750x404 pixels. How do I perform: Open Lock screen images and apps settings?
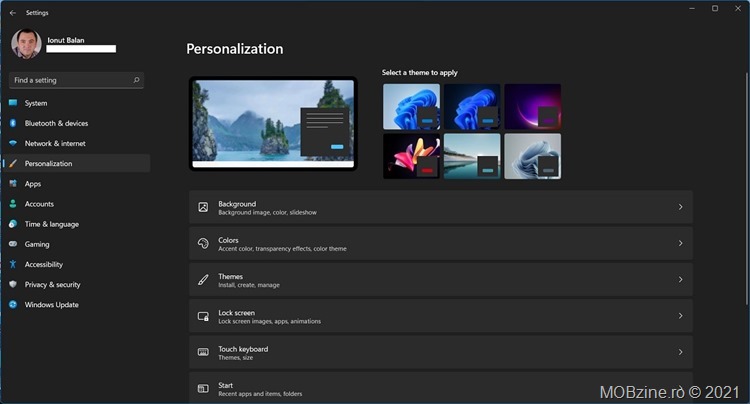coord(441,316)
